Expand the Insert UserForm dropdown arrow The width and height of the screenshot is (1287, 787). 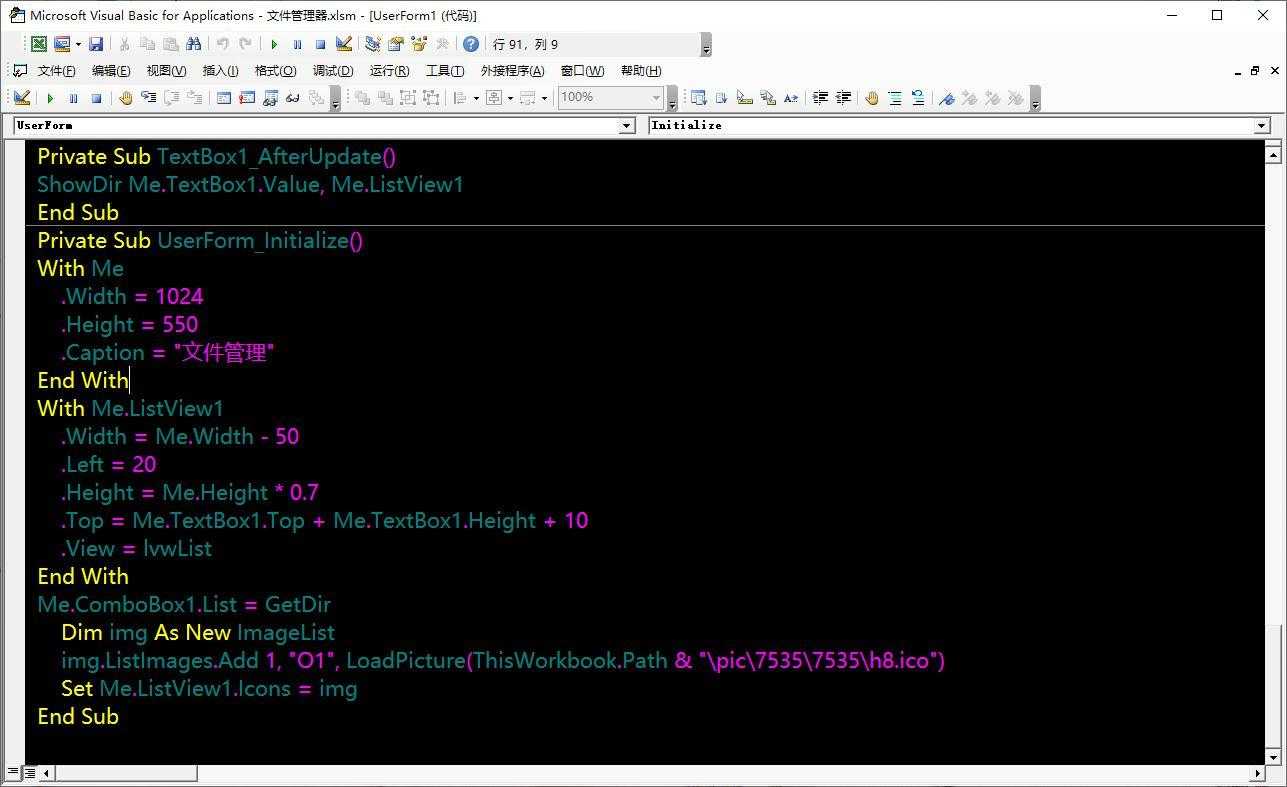pos(78,44)
